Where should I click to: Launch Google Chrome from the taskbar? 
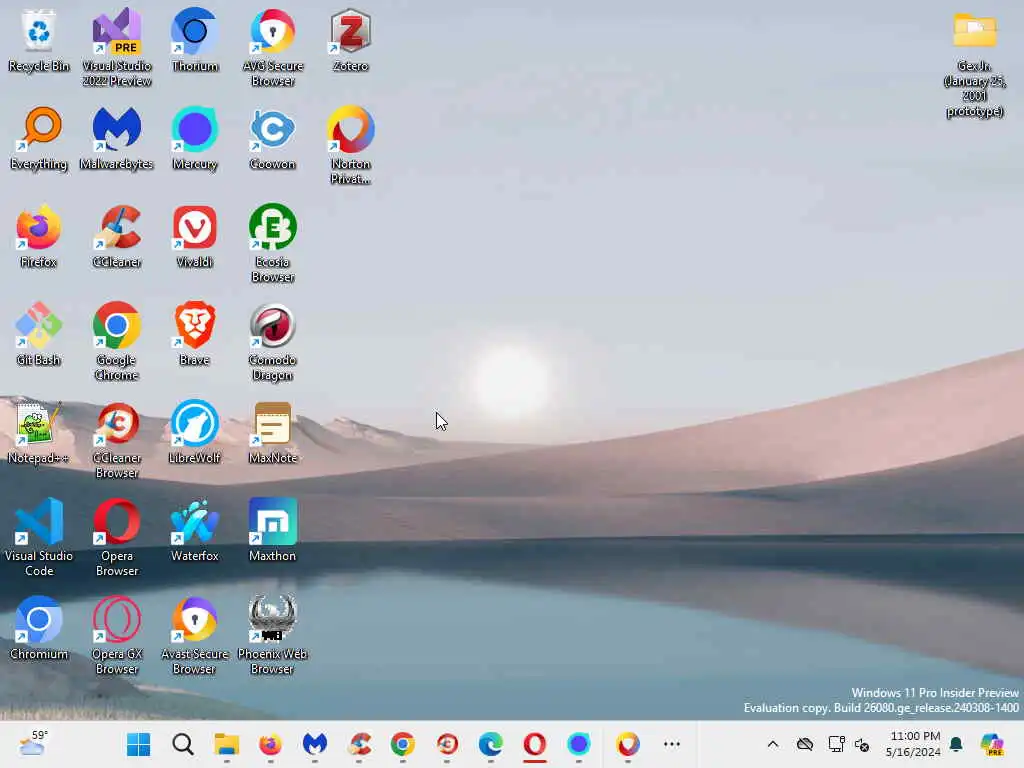point(403,744)
